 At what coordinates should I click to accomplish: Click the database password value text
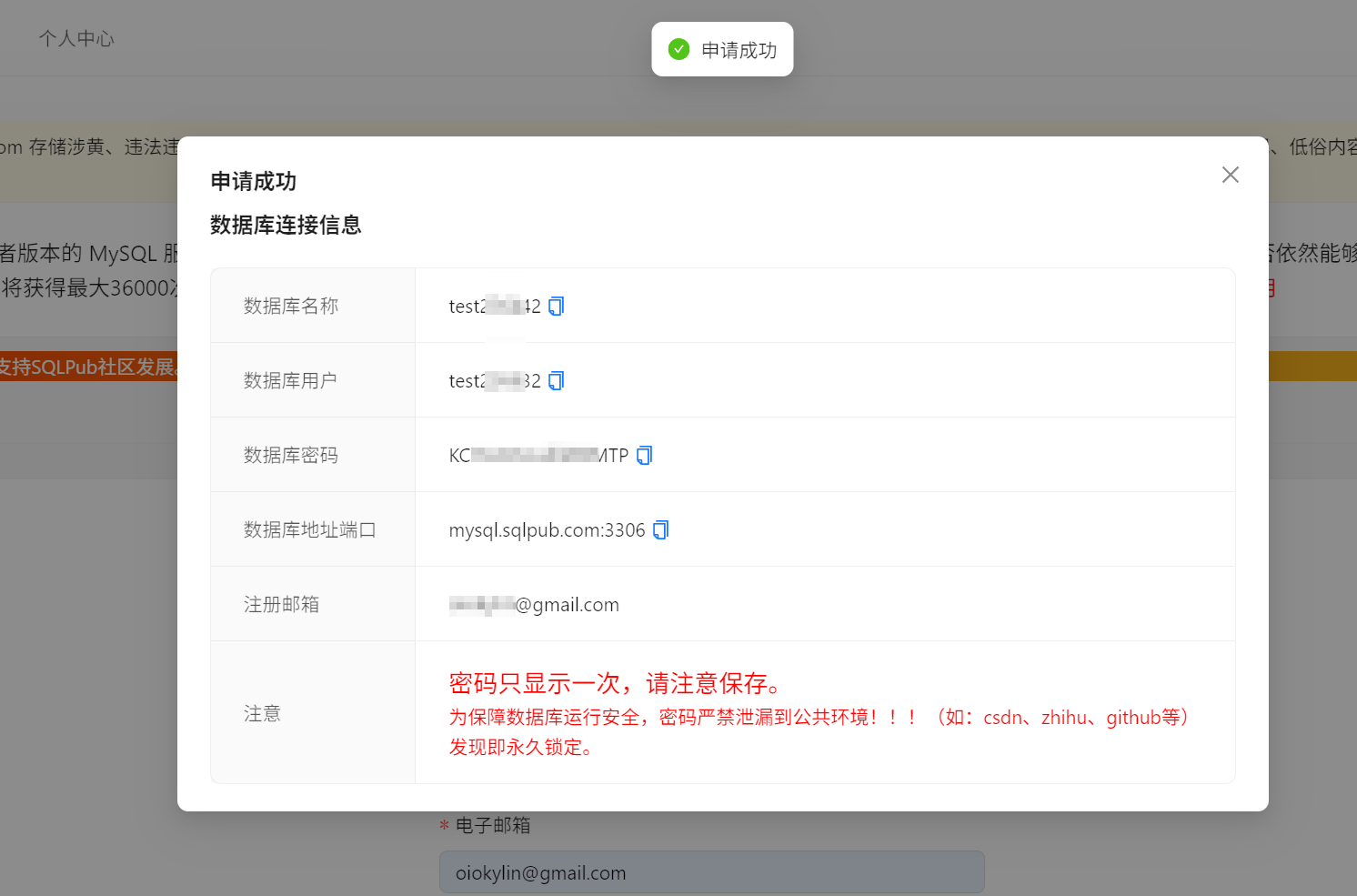coord(538,456)
